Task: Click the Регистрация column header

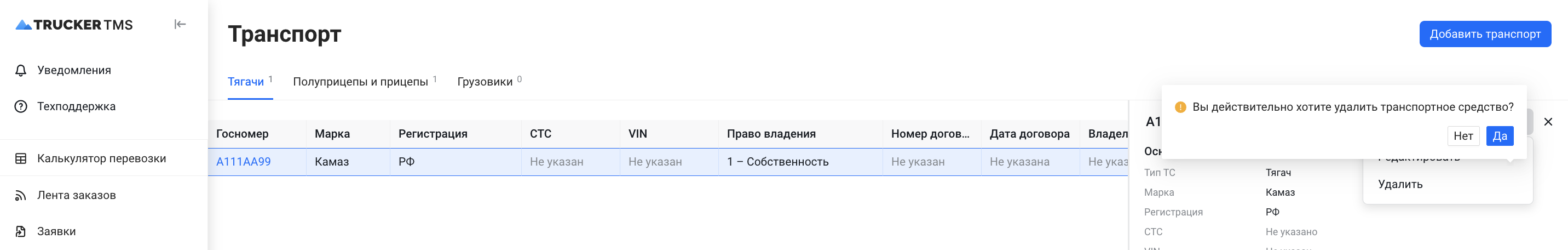Action: pos(433,134)
